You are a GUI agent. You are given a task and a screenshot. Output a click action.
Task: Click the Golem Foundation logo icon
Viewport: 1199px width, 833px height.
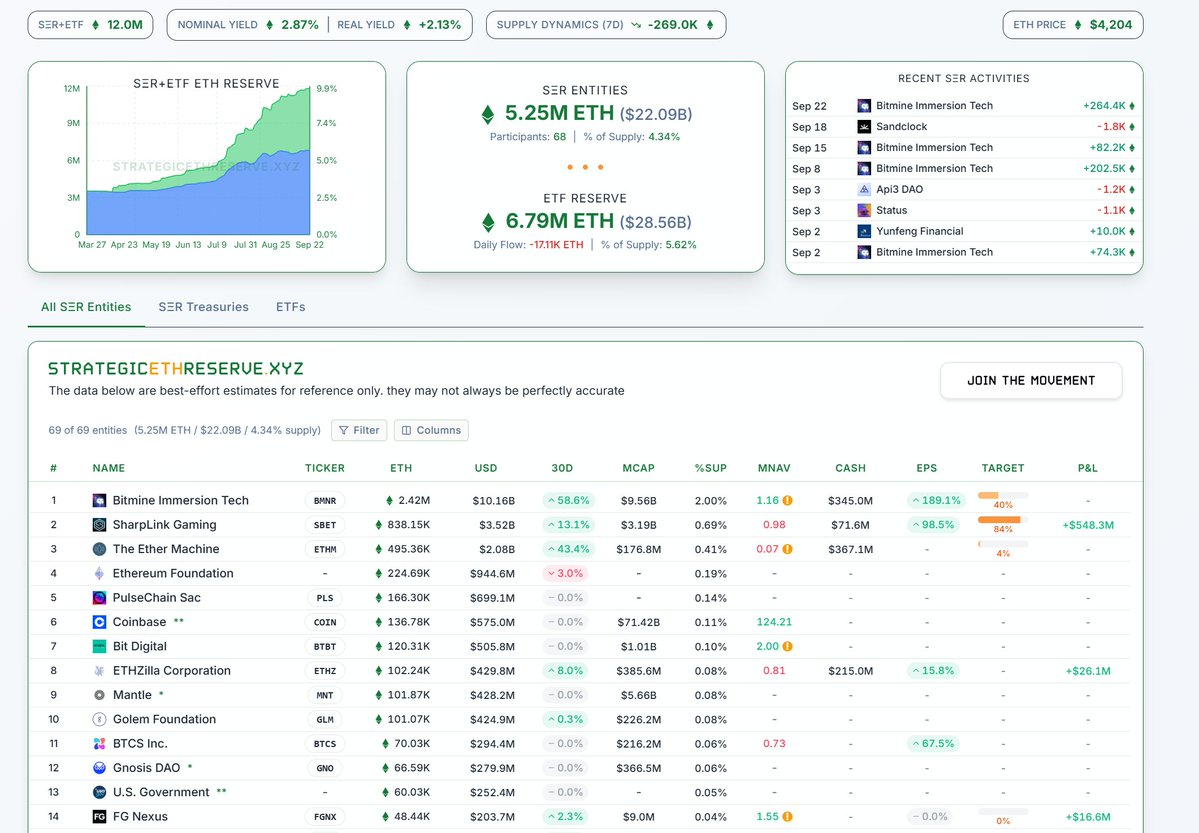[x=99, y=720]
